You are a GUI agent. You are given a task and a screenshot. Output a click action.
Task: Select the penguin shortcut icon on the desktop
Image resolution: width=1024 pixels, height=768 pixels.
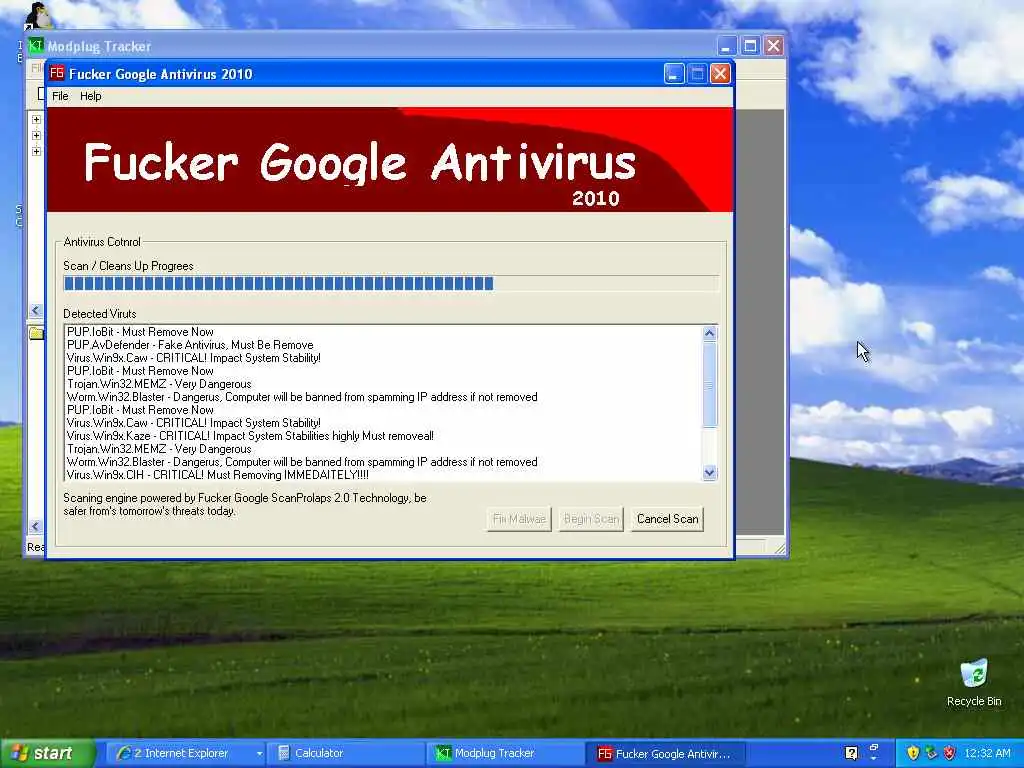[37, 16]
